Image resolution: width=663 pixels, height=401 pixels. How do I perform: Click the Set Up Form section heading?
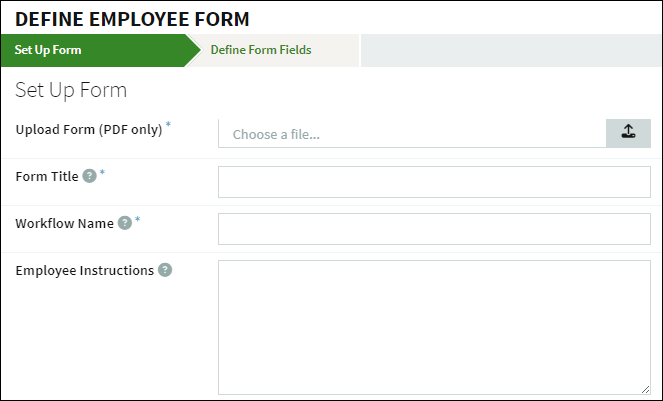coord(71,90)
